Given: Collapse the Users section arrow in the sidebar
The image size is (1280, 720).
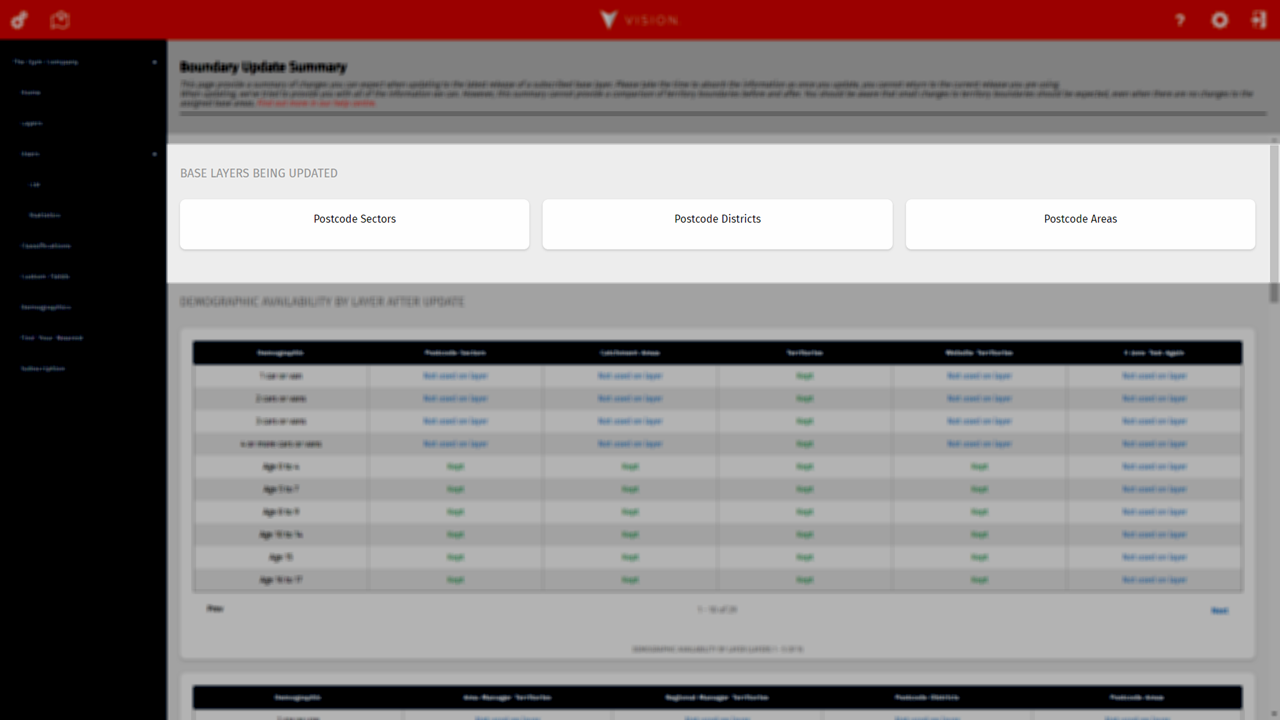Looking at the screenshot, I should (x=154, y=154).
